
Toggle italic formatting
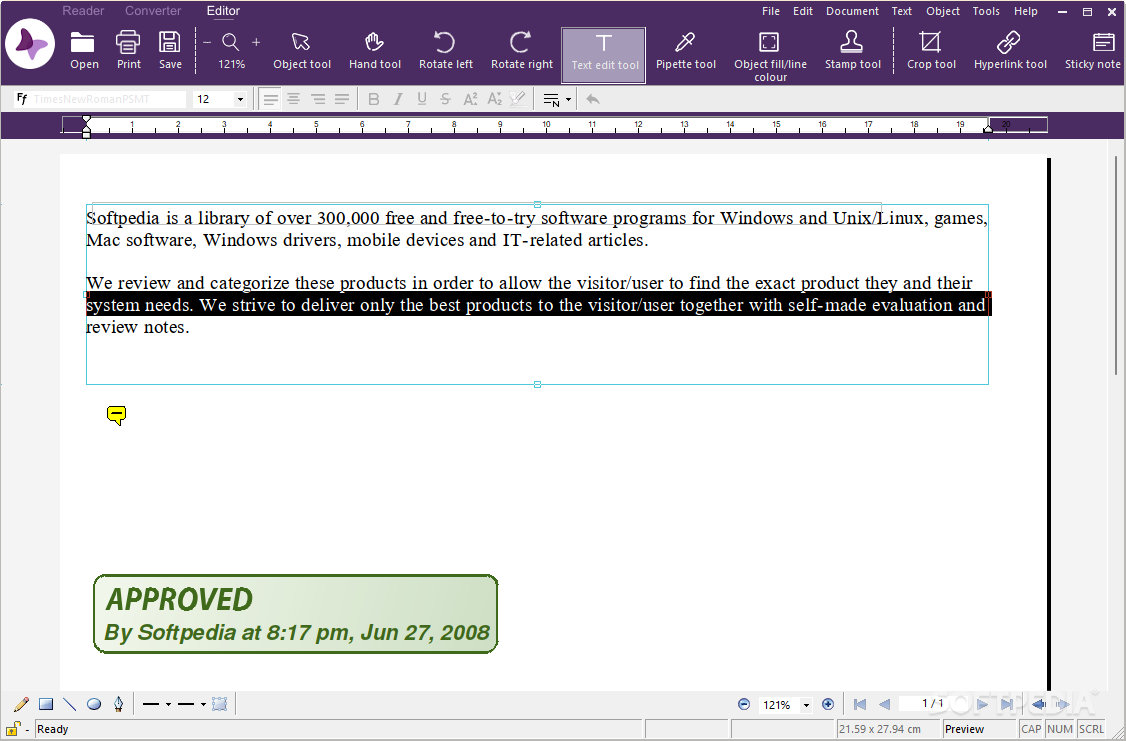[x=398, y=99]
